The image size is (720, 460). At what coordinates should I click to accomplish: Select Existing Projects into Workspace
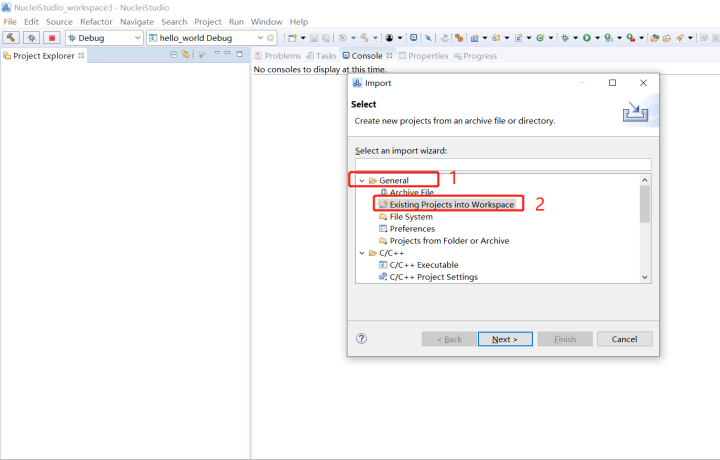click(x=451, y=205)
